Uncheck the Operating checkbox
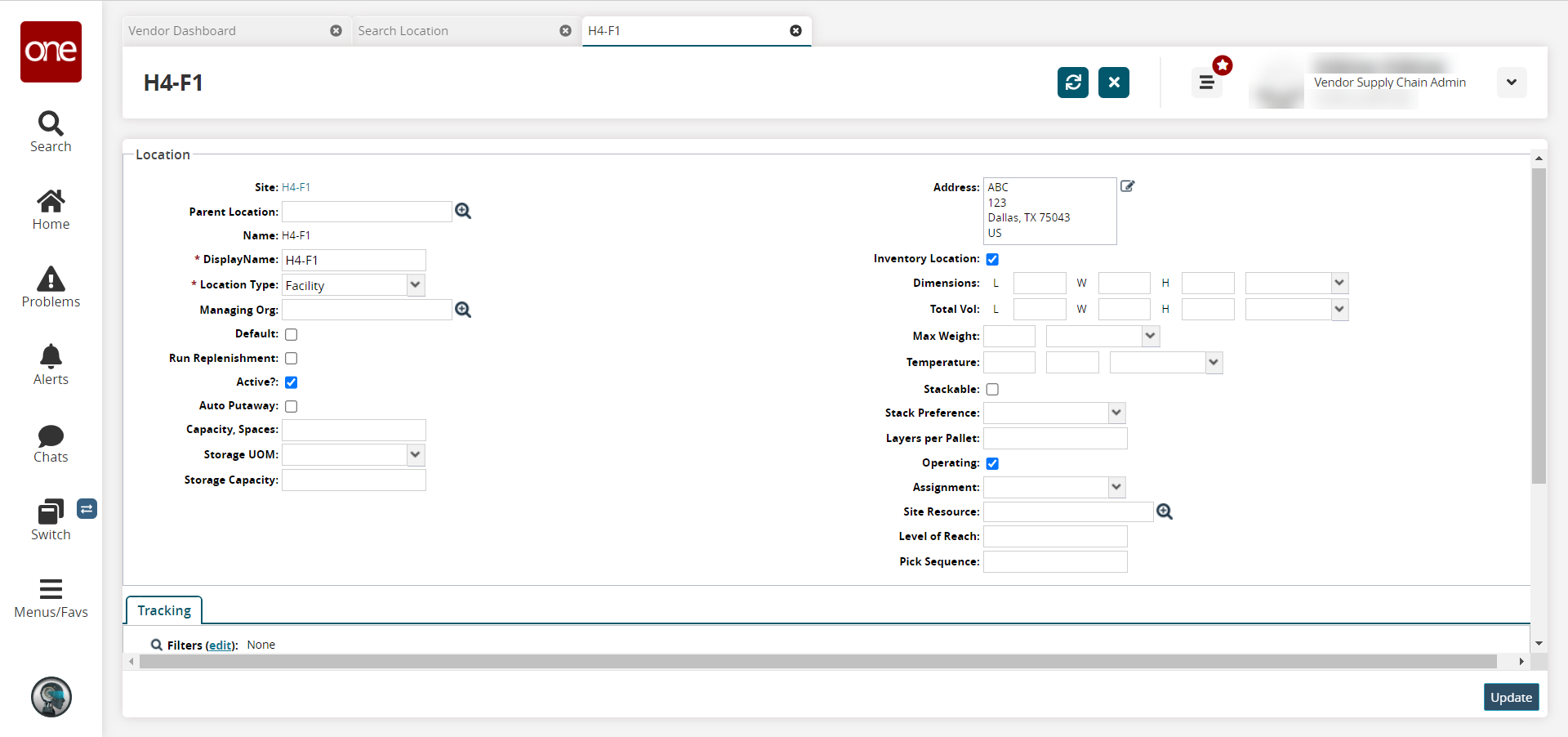This screenshot has width=1568, height=737. (x=992, y=463)
